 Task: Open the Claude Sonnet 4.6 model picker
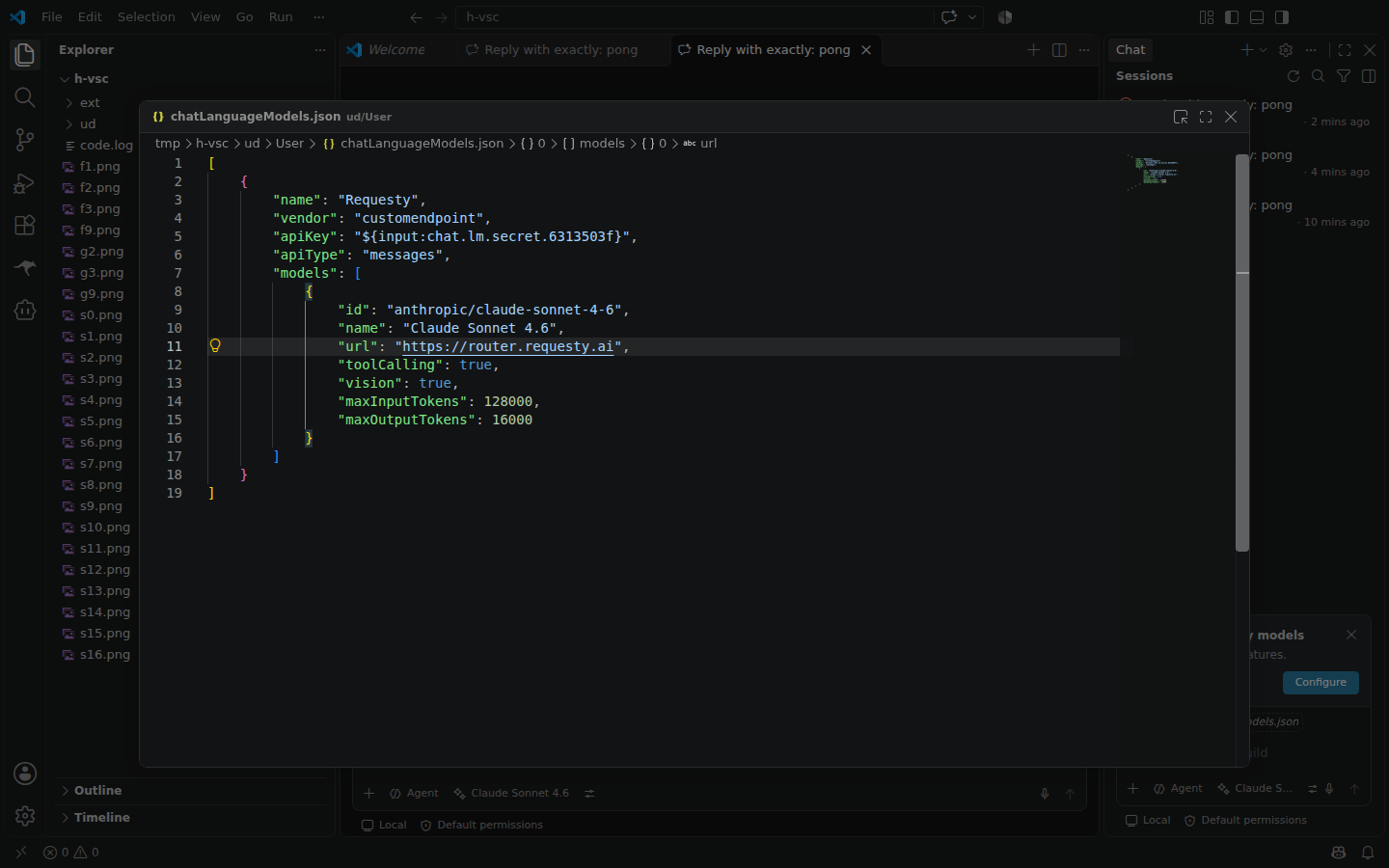point(511,794)
